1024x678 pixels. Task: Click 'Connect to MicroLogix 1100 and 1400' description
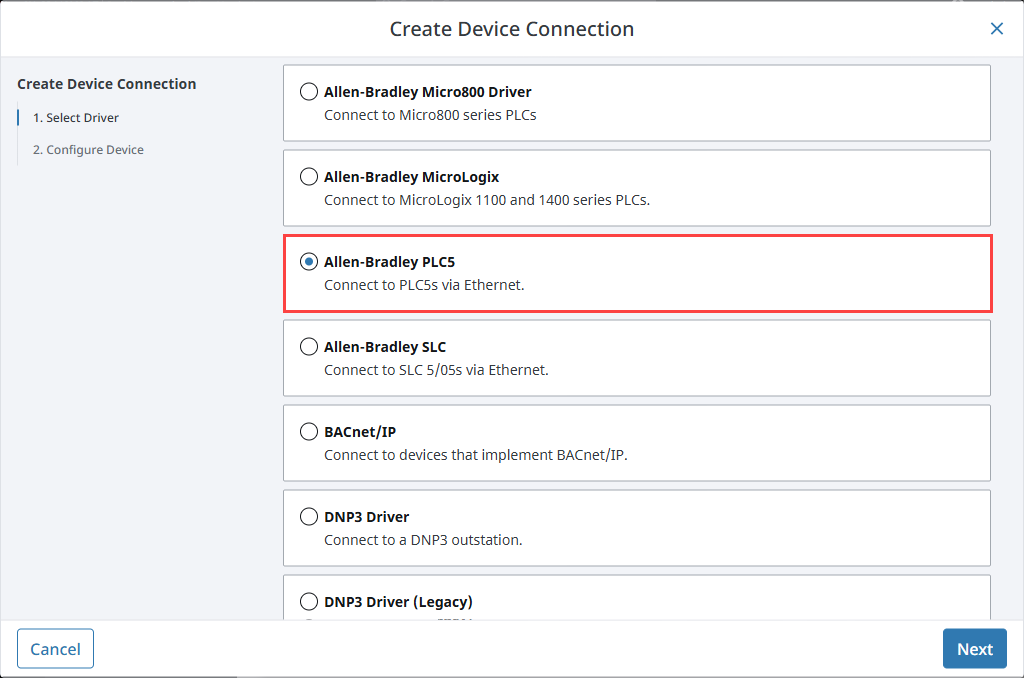[487, 200]
